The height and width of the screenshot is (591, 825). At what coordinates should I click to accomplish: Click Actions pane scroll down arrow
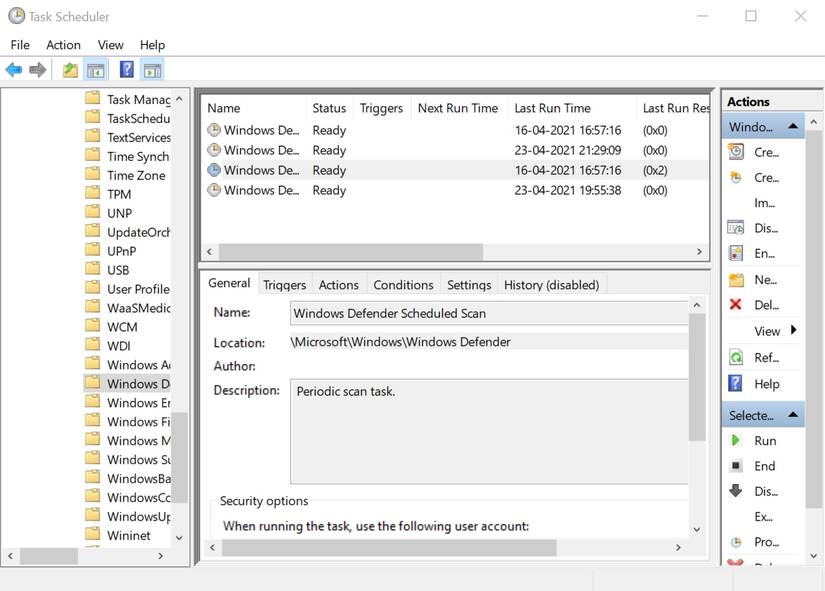tap(814, 556)
